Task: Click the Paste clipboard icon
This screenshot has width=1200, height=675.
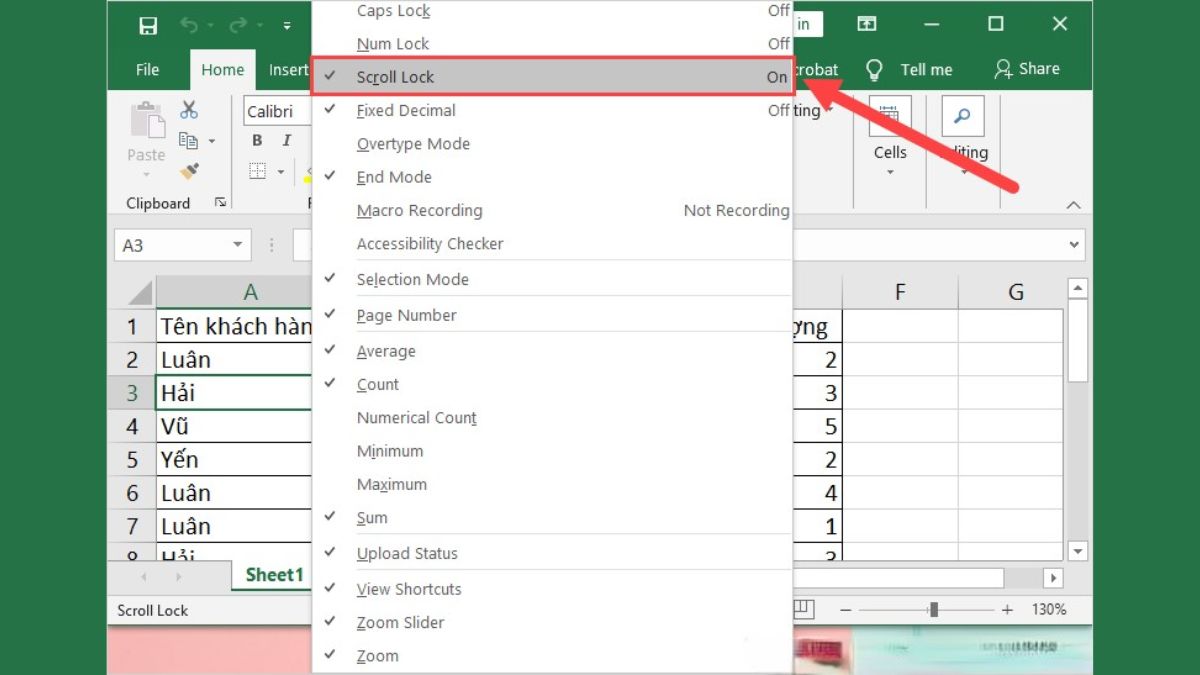Action: click(x=146, y=121)
